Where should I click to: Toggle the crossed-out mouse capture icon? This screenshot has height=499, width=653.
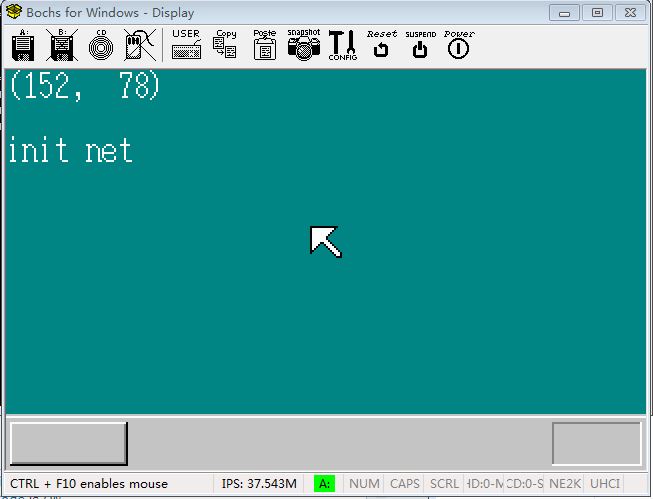[x=140, y=45]
